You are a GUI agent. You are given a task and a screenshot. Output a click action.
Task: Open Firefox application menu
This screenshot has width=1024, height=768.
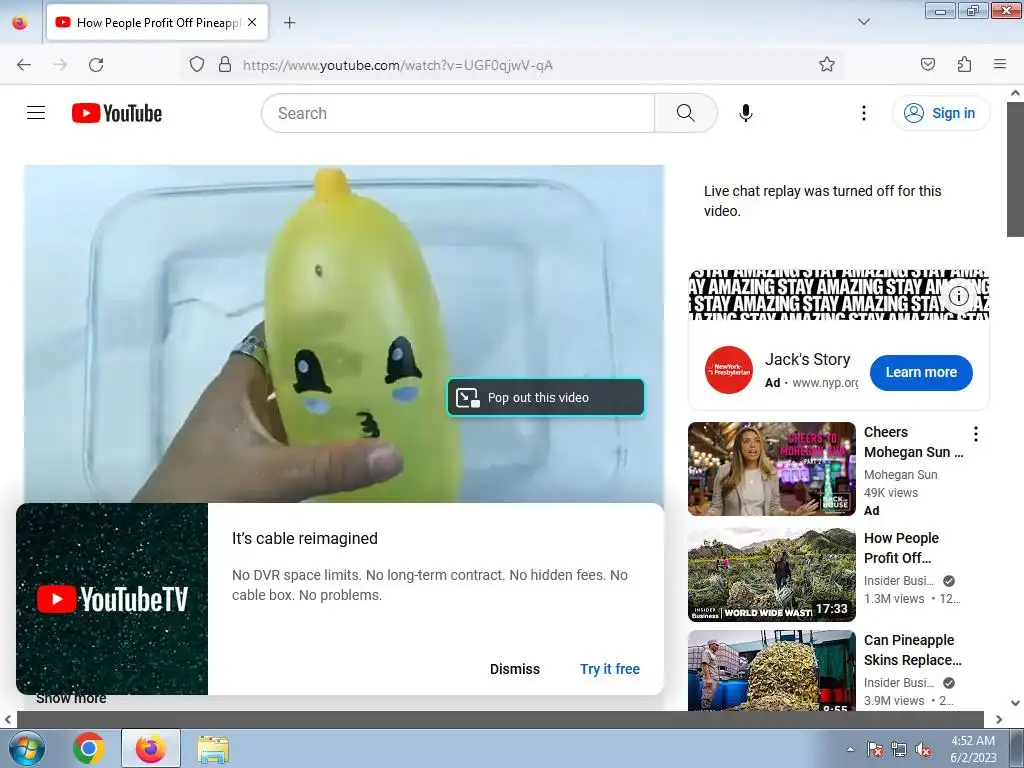(x=1000, y=64)
